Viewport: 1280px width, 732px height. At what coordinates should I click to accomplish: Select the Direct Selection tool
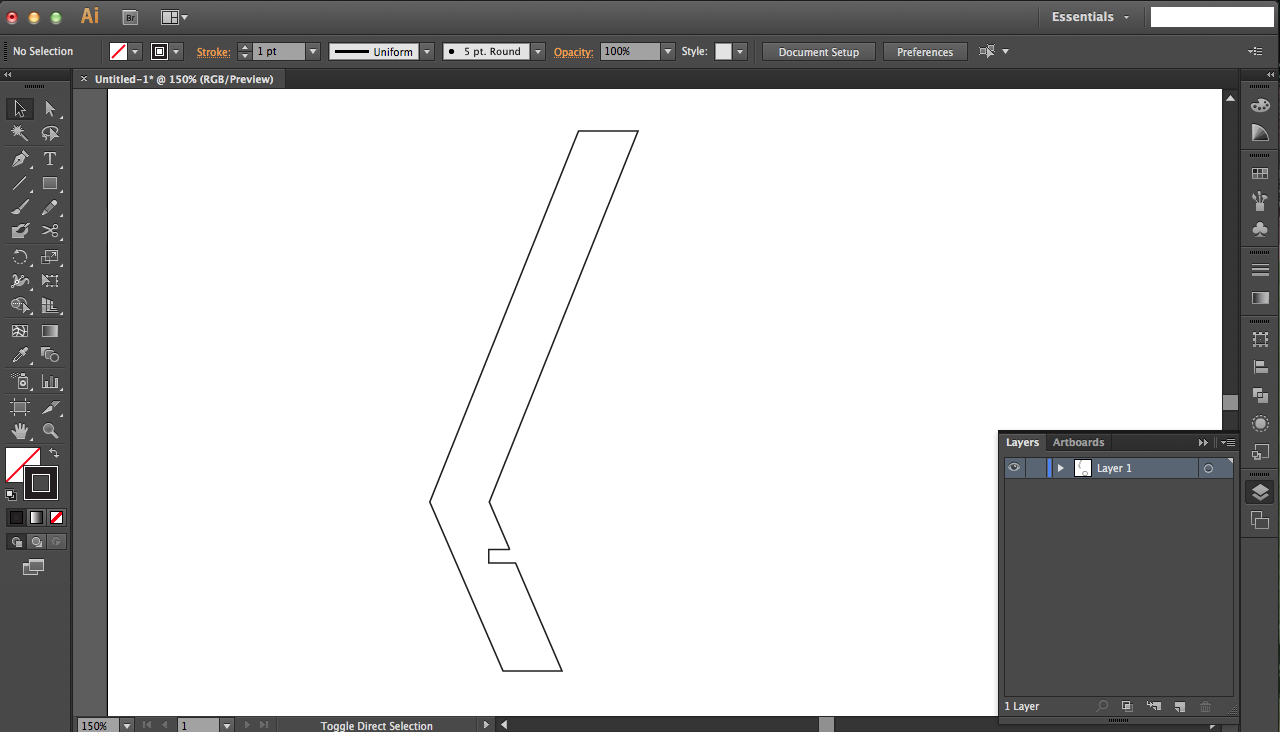click(x=50, y=109)
